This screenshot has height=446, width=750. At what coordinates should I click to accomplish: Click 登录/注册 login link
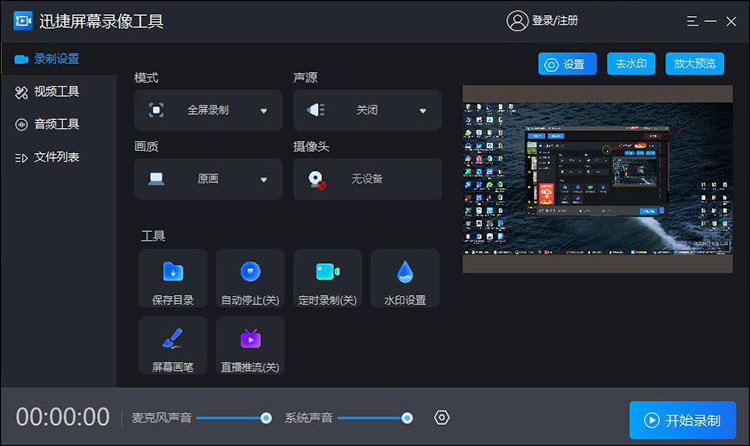(x=555, y=21)
